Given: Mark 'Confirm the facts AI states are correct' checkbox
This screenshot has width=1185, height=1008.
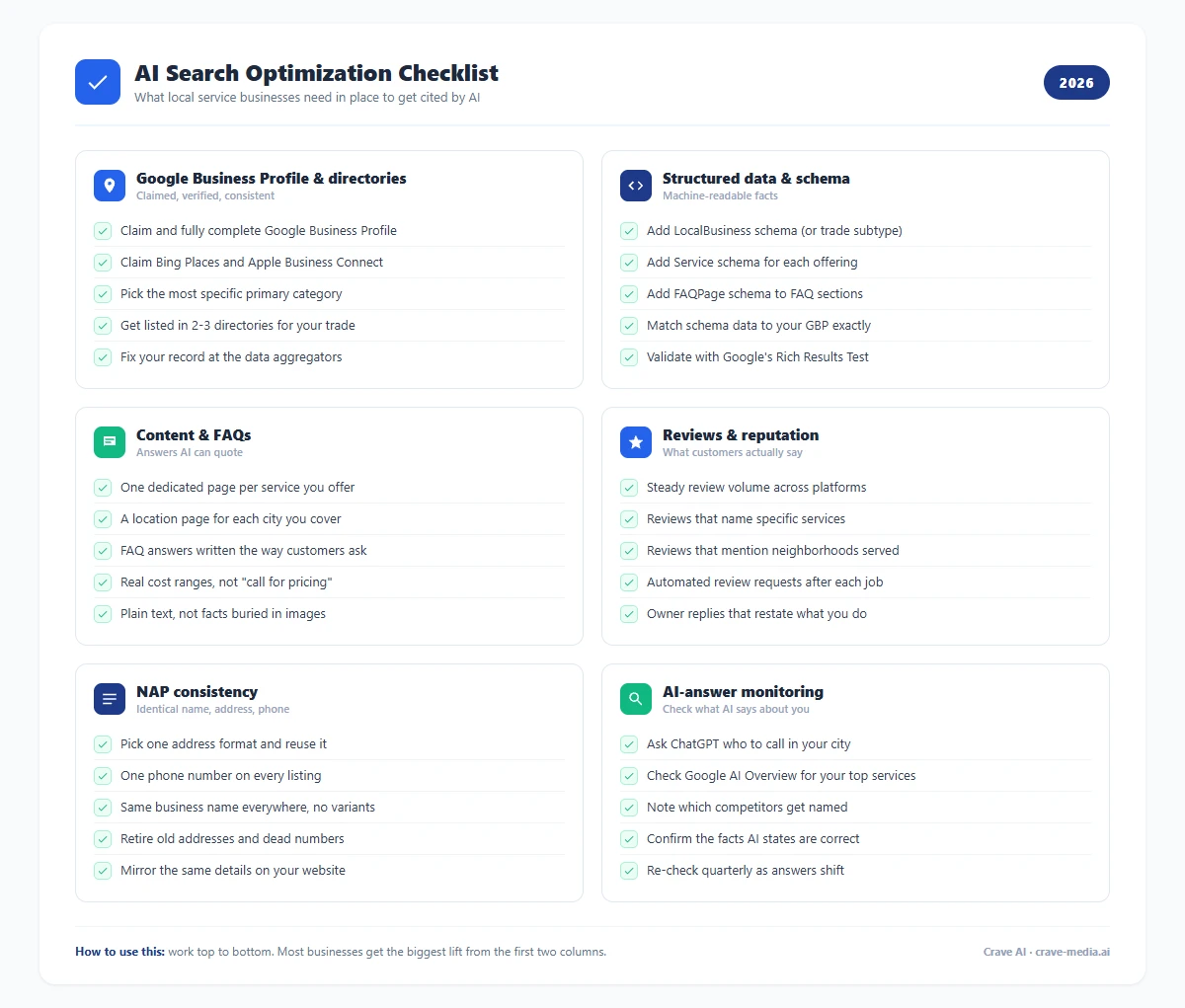Looking at the screenshot, I should tap(629, 839).
